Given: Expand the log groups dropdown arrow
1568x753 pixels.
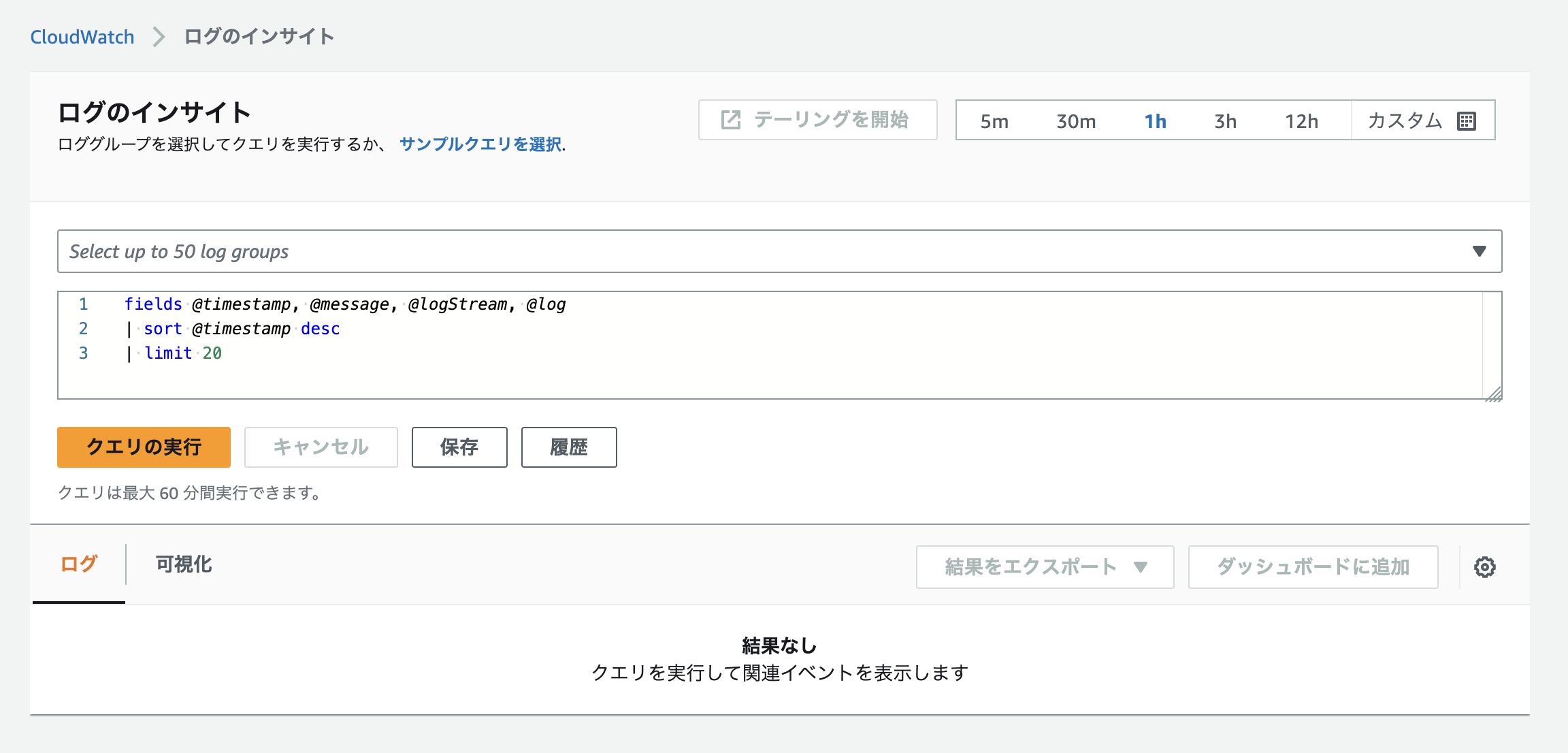Looking at the screenshot, I should [x=1479, y=251].
